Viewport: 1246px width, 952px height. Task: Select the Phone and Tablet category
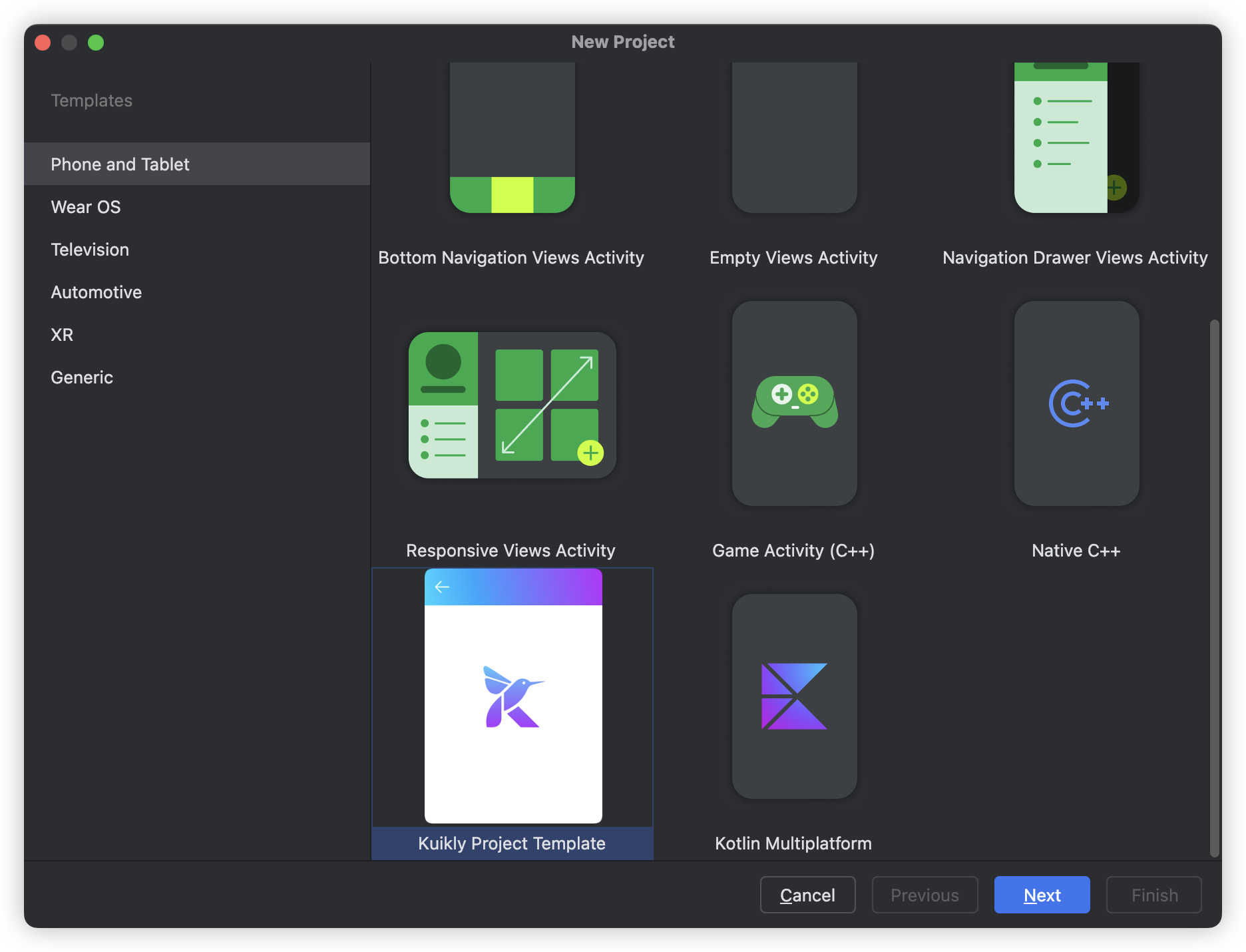click(120, 164)
